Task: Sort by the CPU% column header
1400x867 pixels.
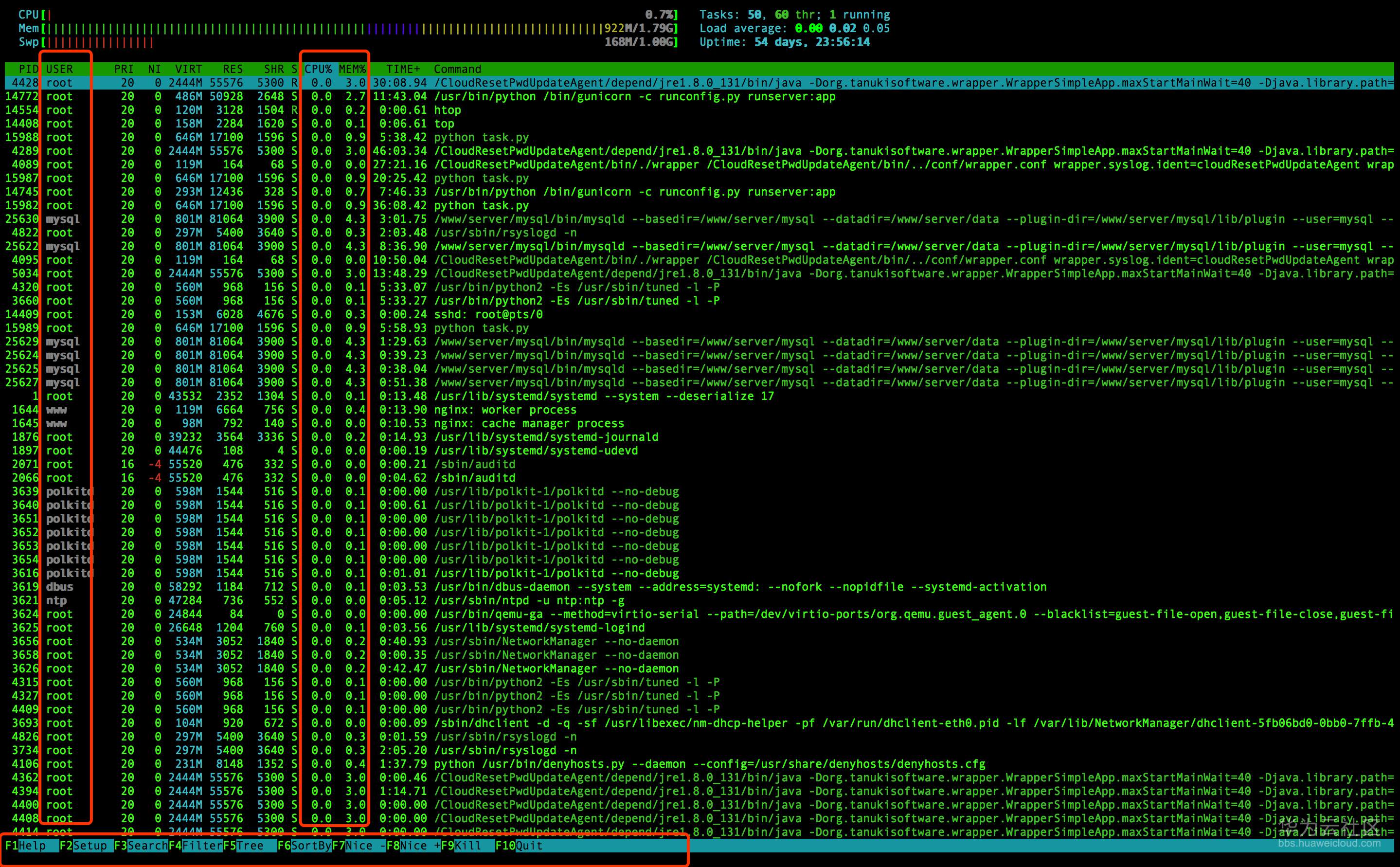Action: [x=318, y=69]
